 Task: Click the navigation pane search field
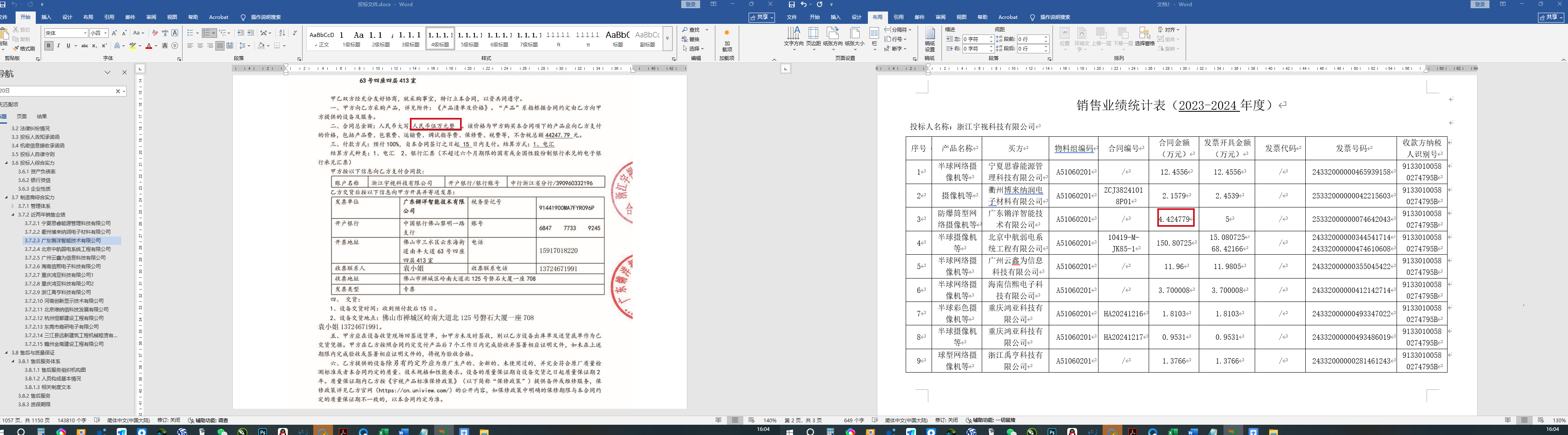point(57,91)
